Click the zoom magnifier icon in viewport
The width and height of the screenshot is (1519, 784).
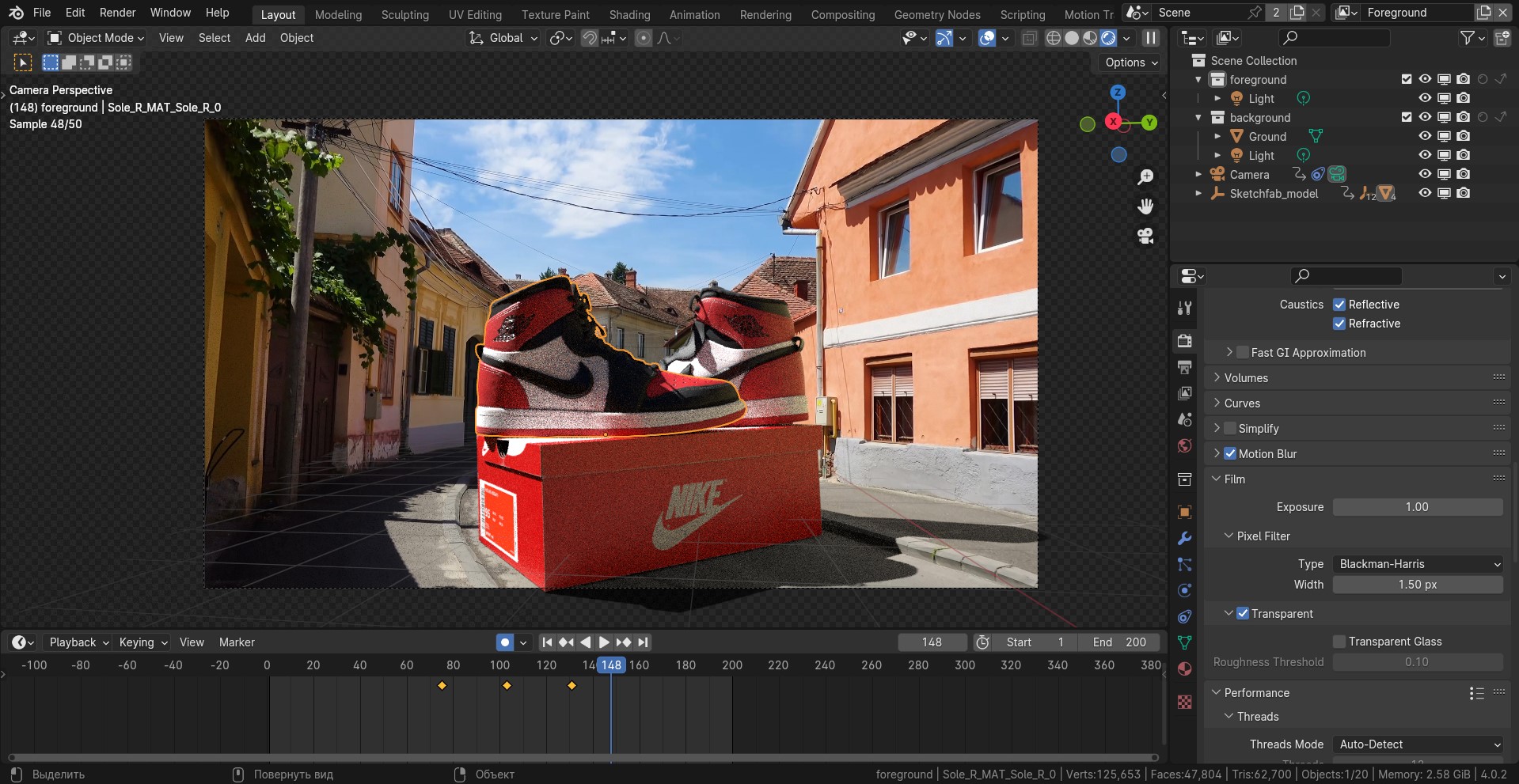tap(1145, 177)
